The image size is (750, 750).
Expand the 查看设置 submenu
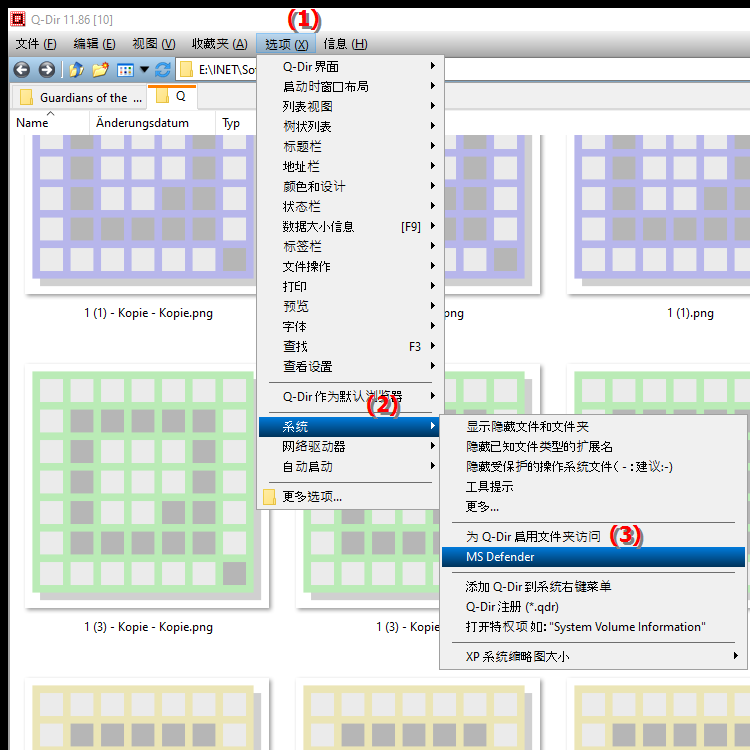point(349,366)
